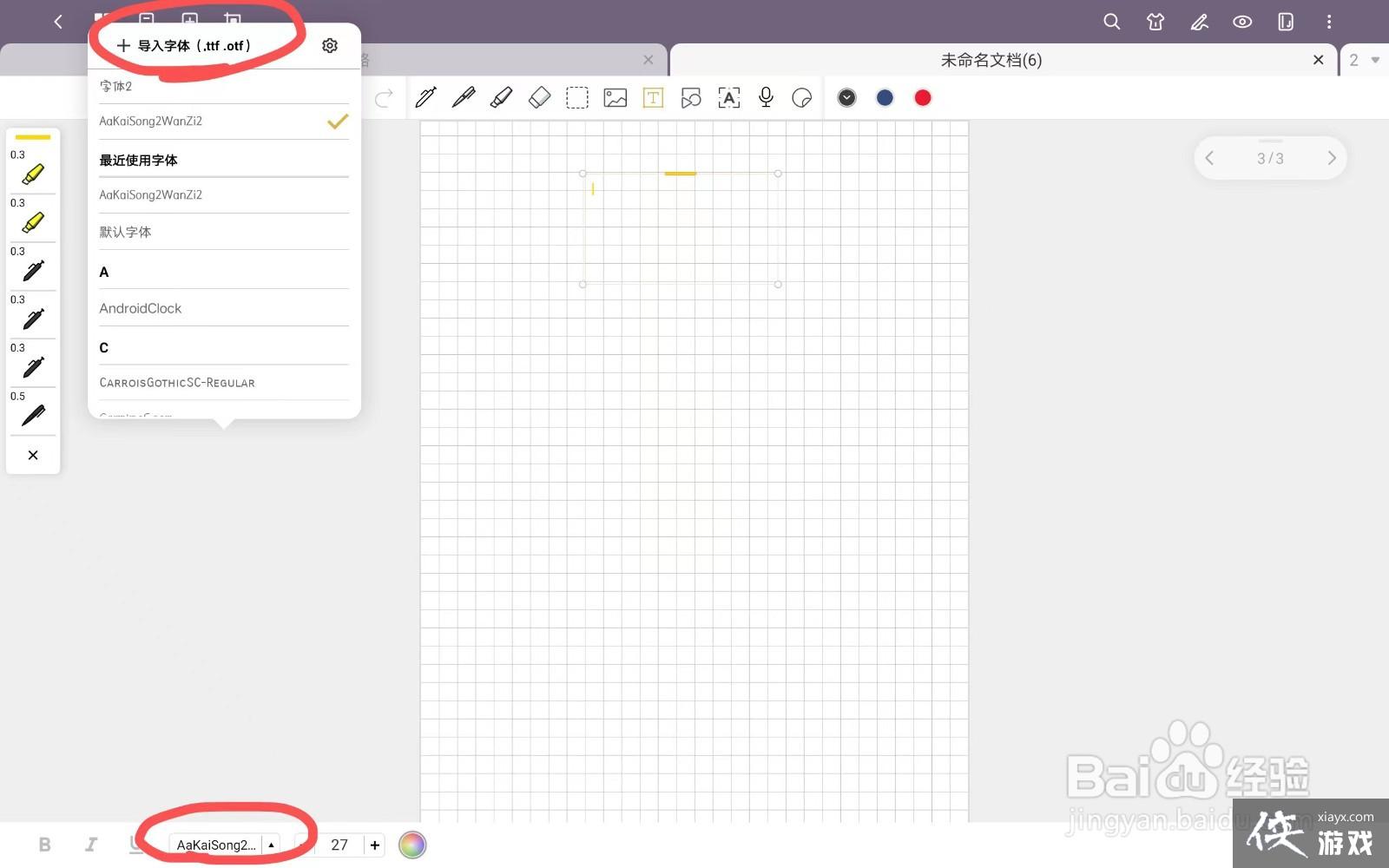Open the three-dot more menu
Screen dimensions: 1389x868
pyautogui.click(x=1329, y=22)
